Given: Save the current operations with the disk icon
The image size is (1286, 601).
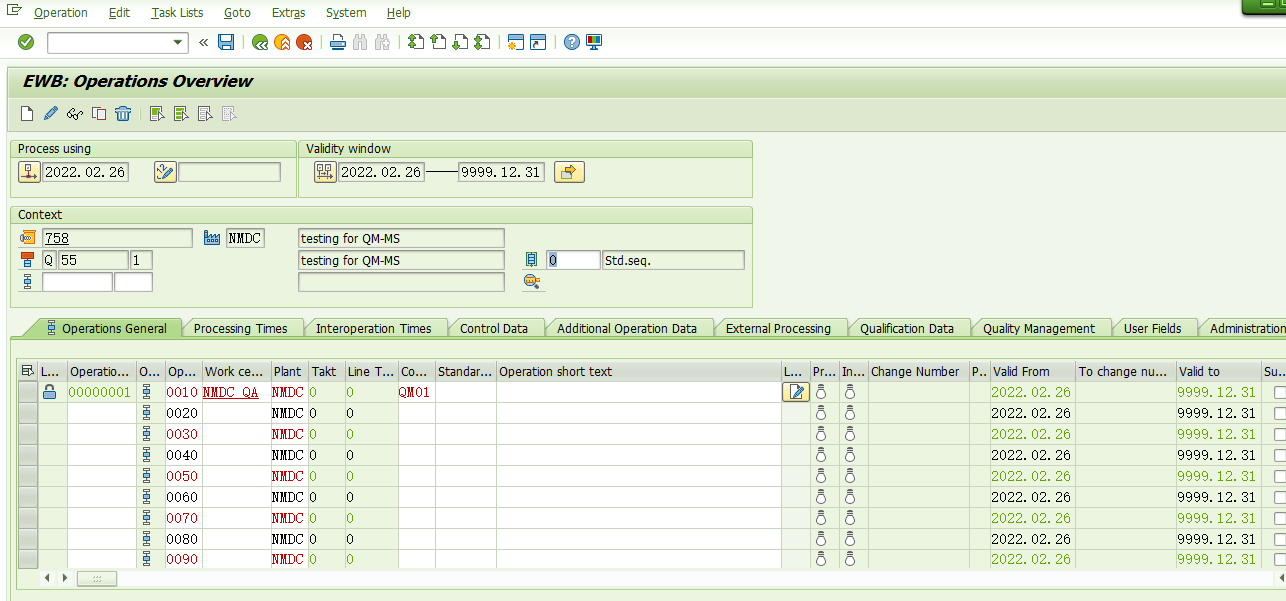Looking at the screenshot, I should coord(226,42).
